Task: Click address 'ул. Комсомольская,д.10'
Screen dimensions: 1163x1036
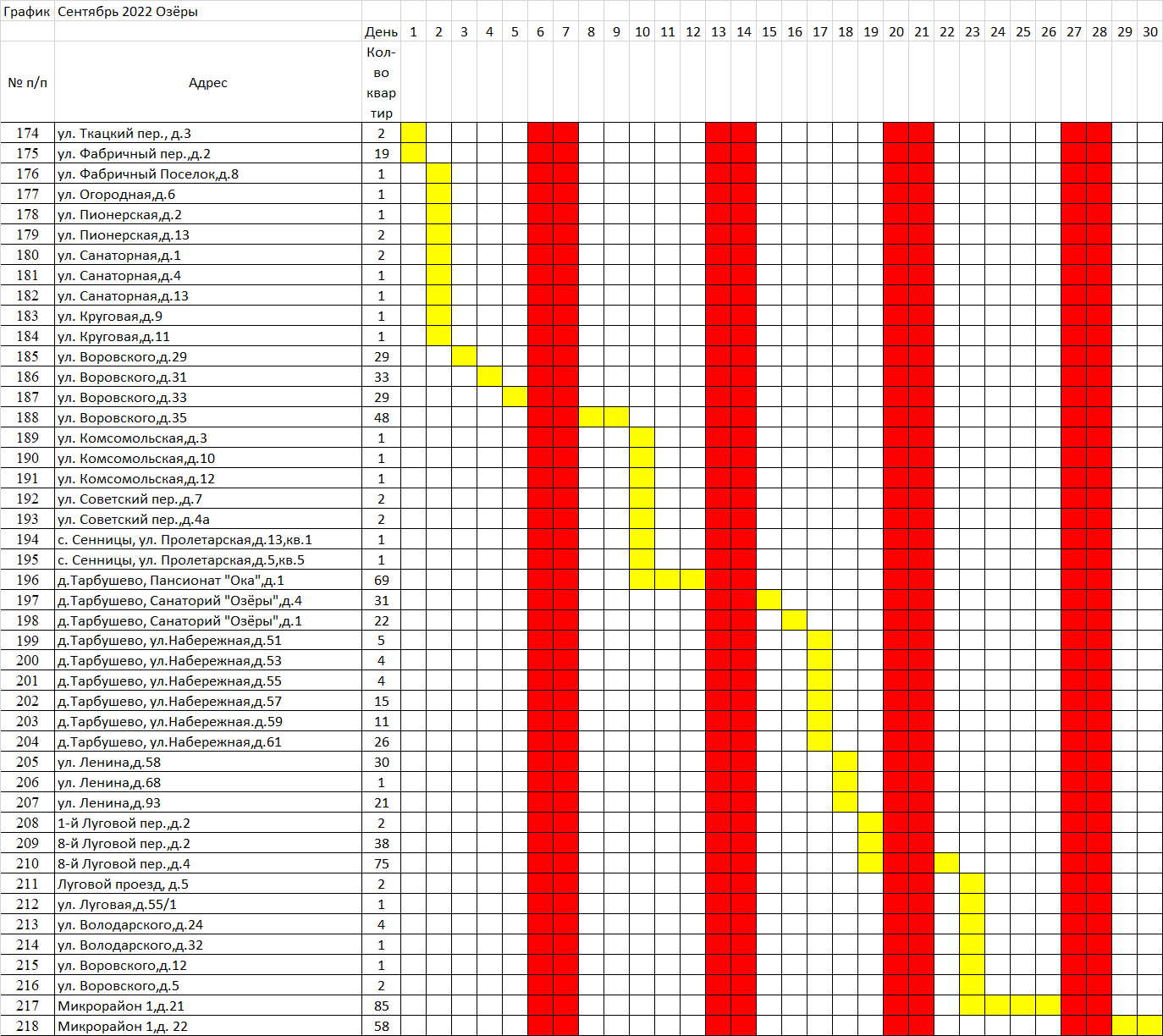Action: [208, 458]
